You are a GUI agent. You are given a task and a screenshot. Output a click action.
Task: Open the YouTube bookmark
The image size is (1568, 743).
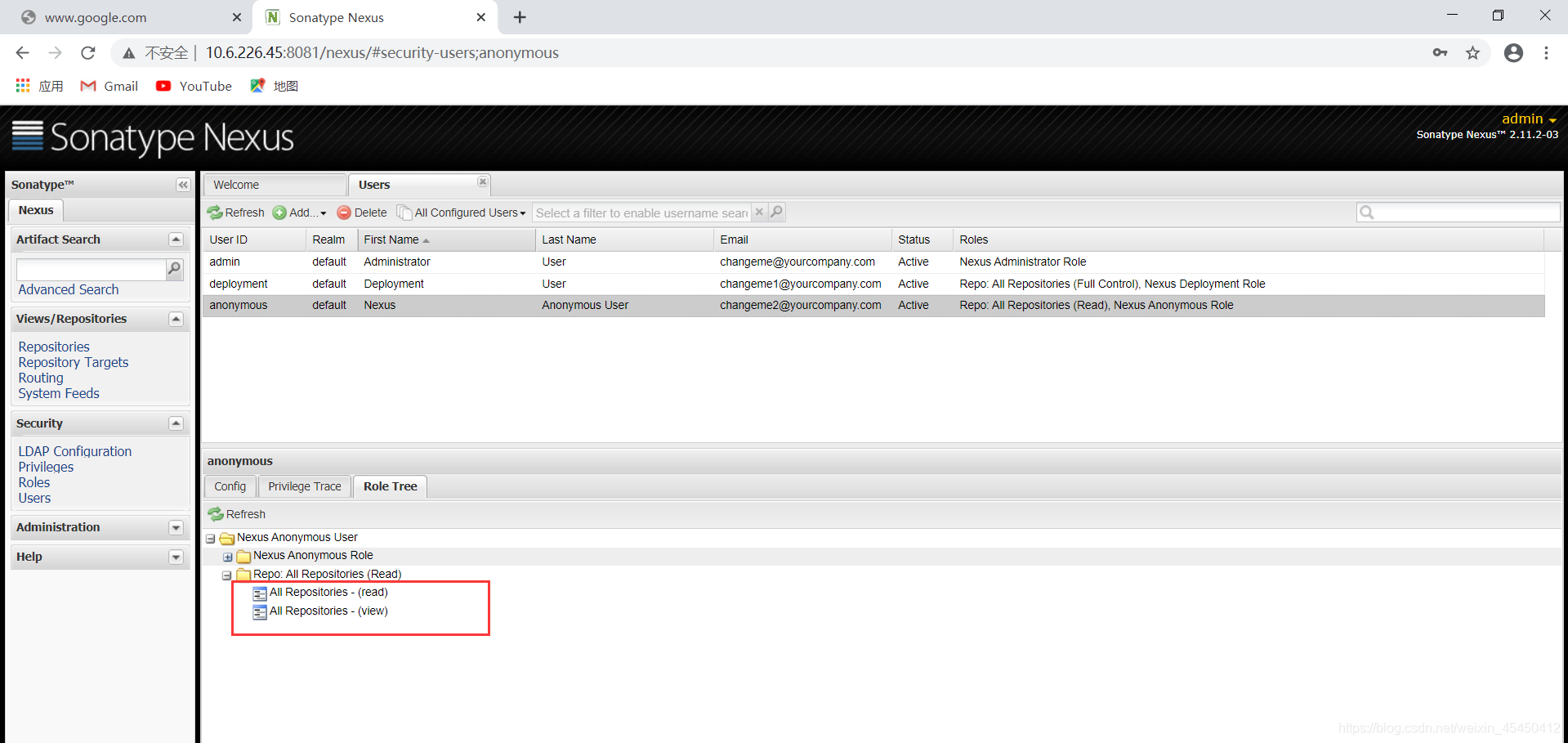(194, 86)
